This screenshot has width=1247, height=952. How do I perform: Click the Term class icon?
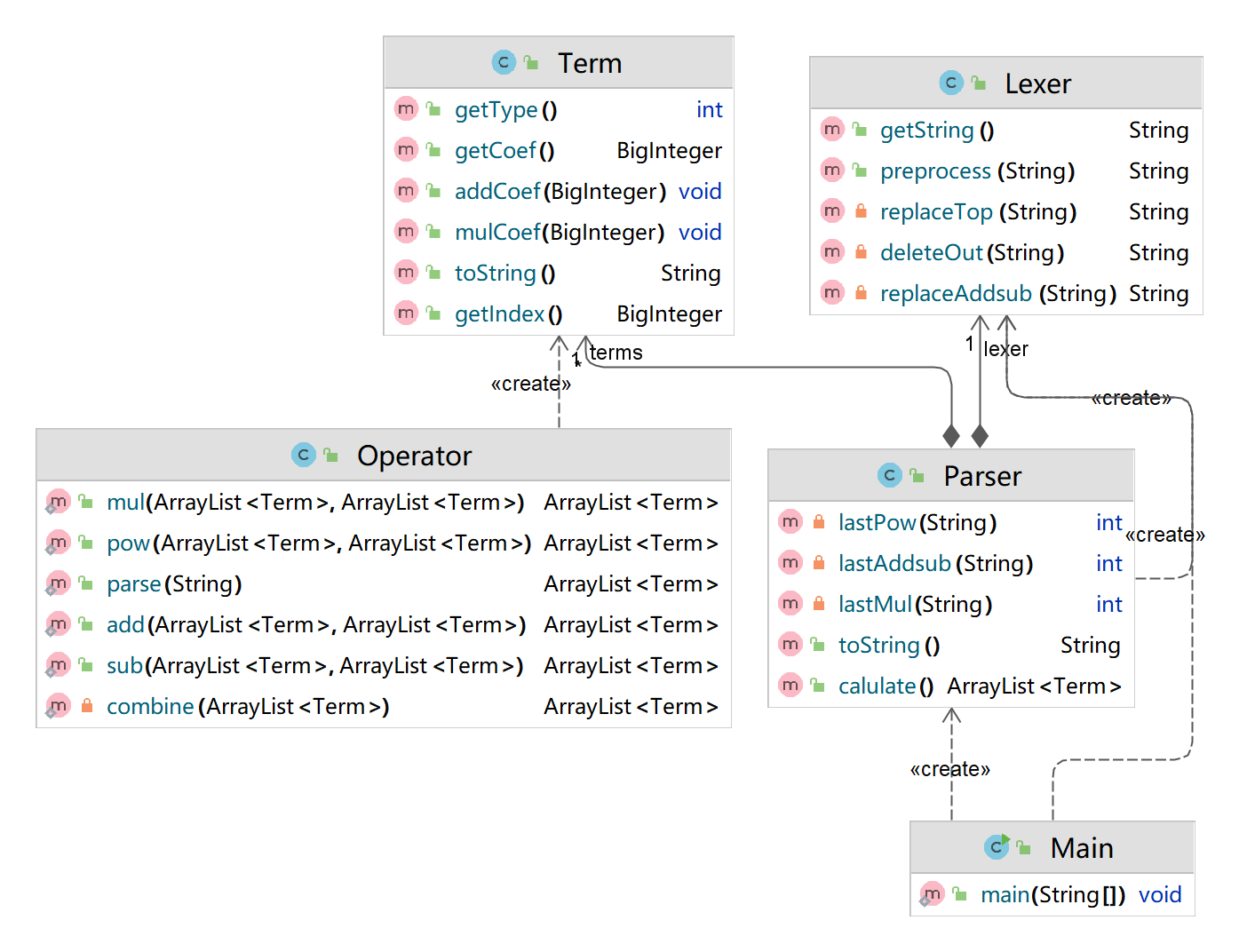[504, 62]
